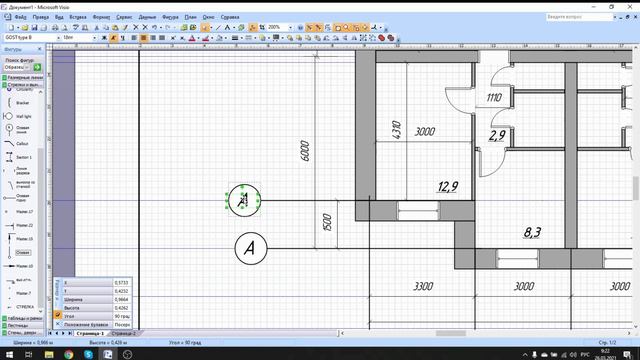Open Chrome from the taskbar
640x360 pixels.
tap(69, 354)
